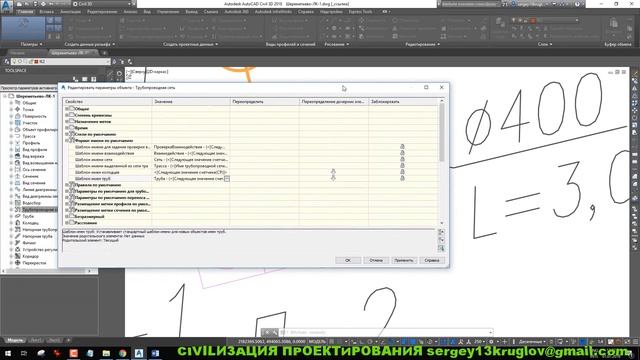Click Справка button in the dialog
The image size is (640, 360).
pos(432,260)
